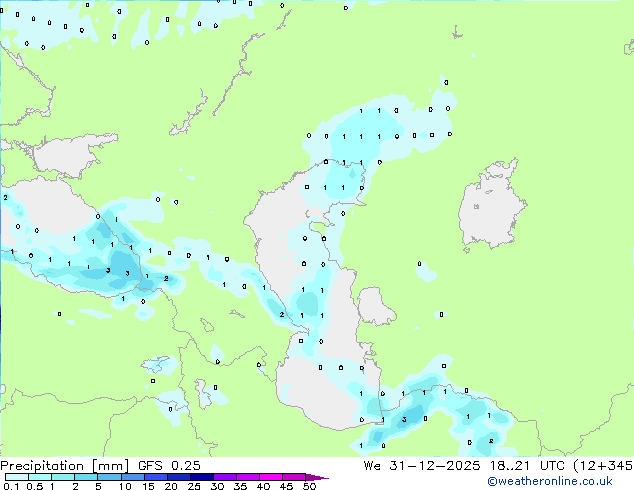Pick the 1–2 mm legend color box
634x490 pixels.
pos(63,477)
